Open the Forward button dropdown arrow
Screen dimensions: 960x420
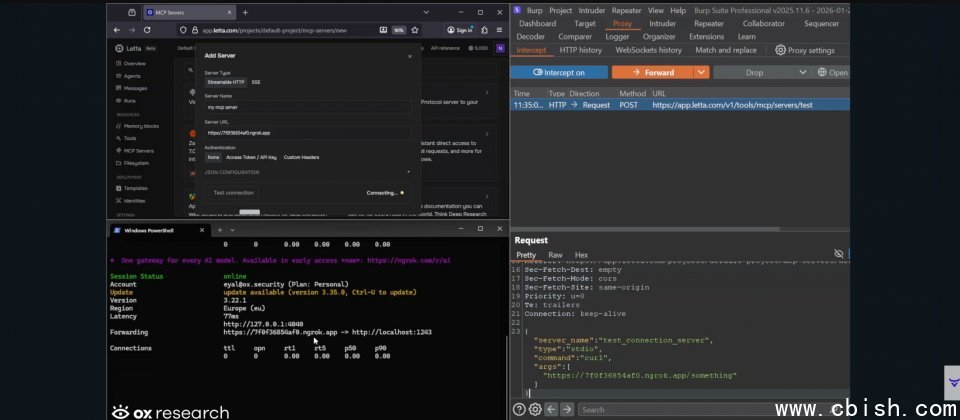[702, 72]
